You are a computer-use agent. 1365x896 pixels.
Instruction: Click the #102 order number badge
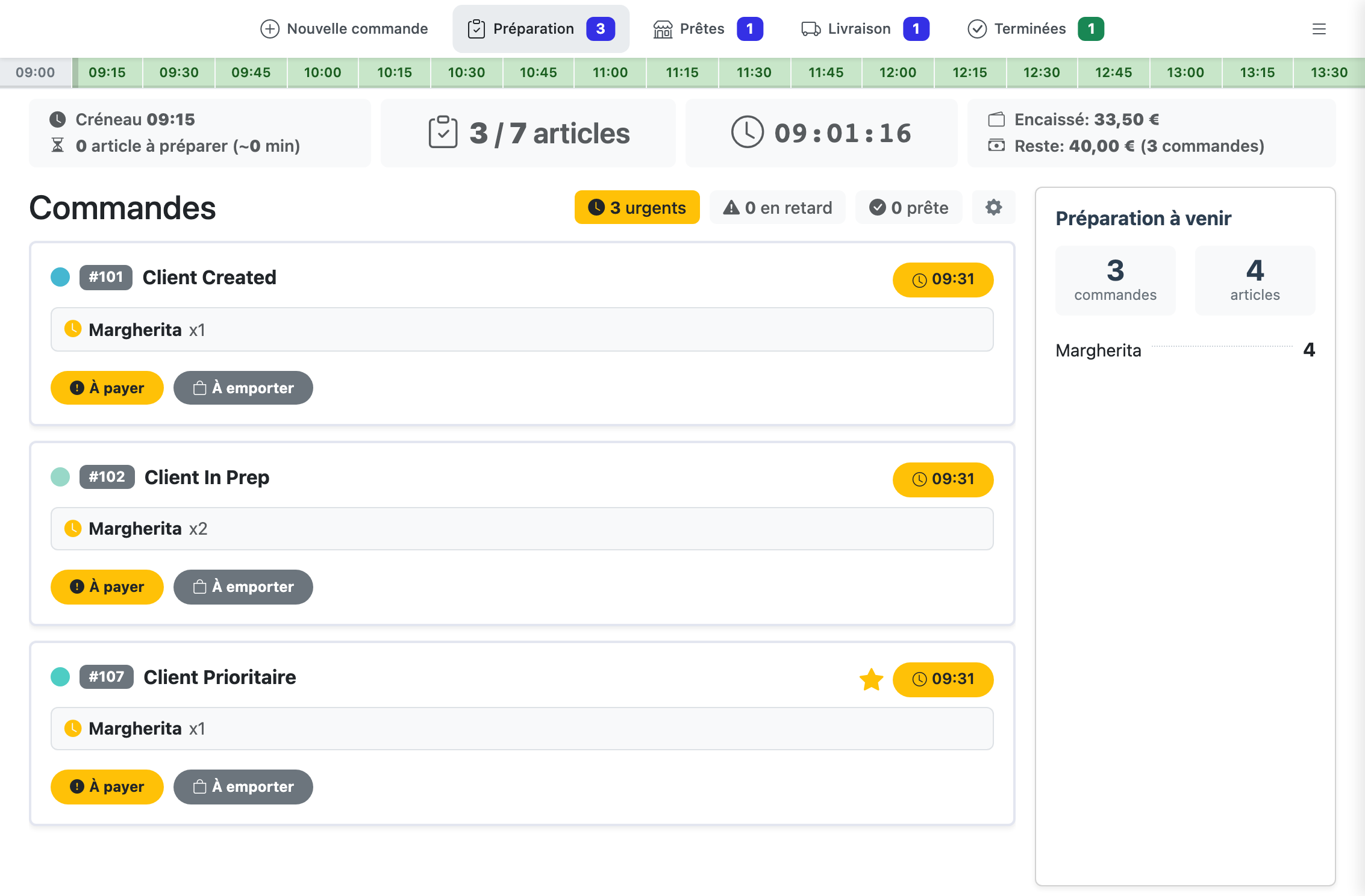107,477
